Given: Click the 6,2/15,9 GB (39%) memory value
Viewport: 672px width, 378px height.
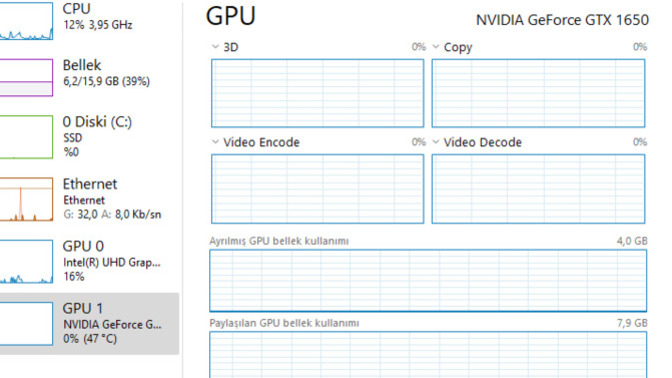Looking at the screenshot, I should (106, 81).
